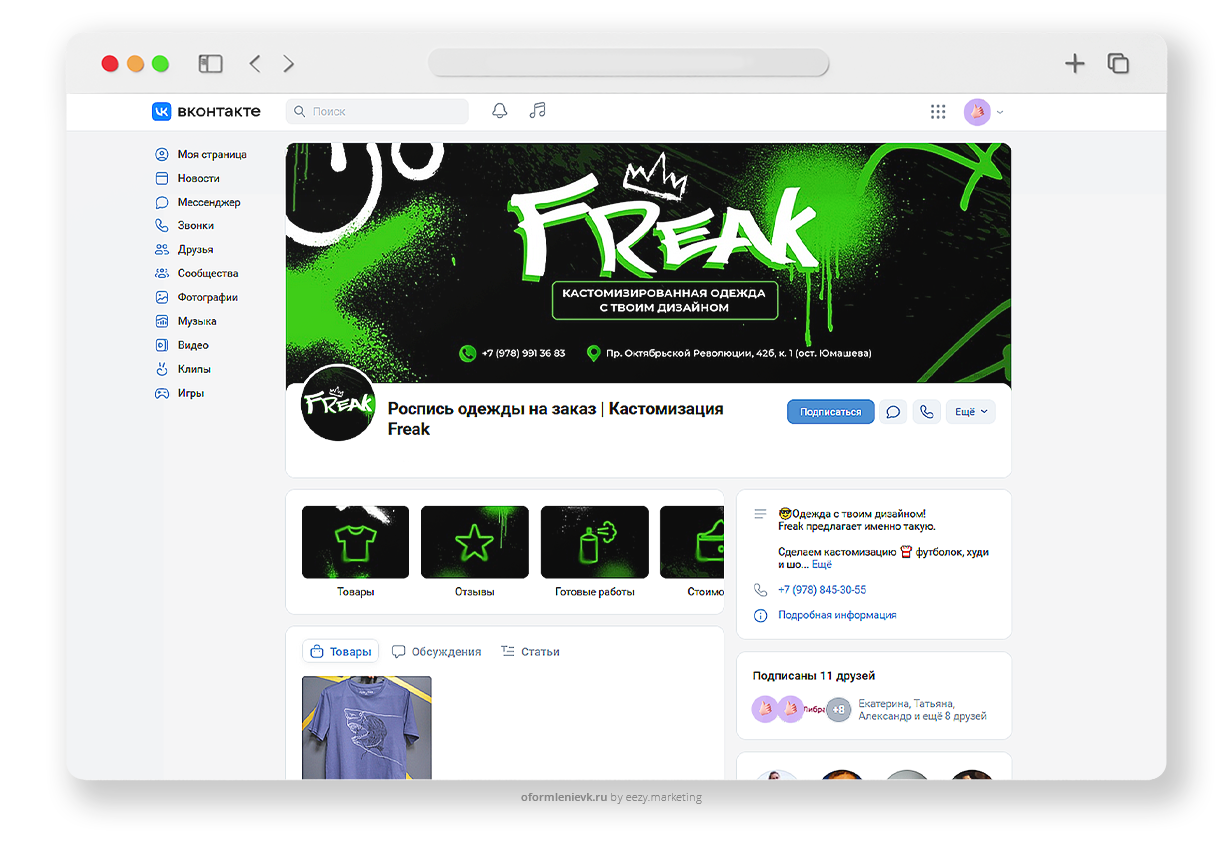The width and height of the screenshot is (1224, 846).
Task: Click into the Поиск search field
Action: [x=377, y=112]
